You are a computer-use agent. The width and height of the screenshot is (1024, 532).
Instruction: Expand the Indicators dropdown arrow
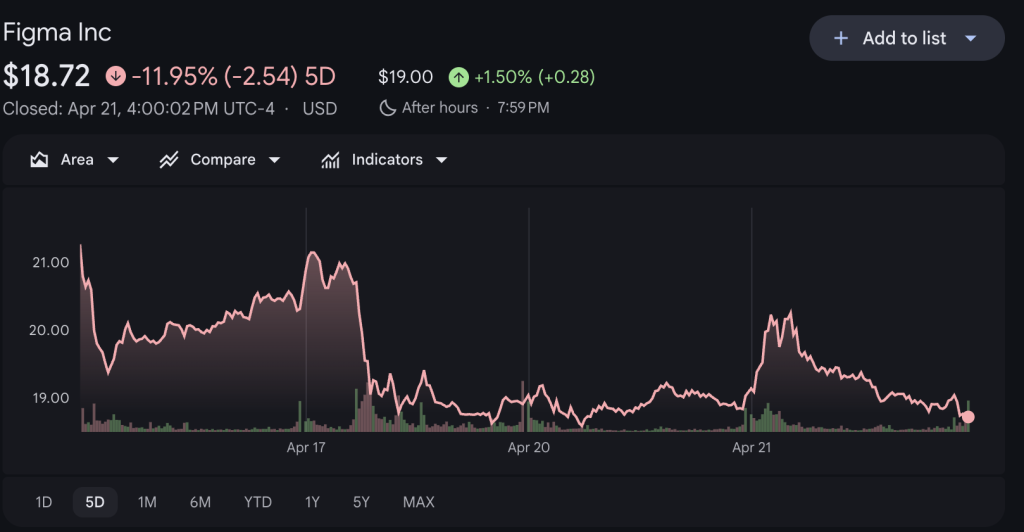coord(441,160)
